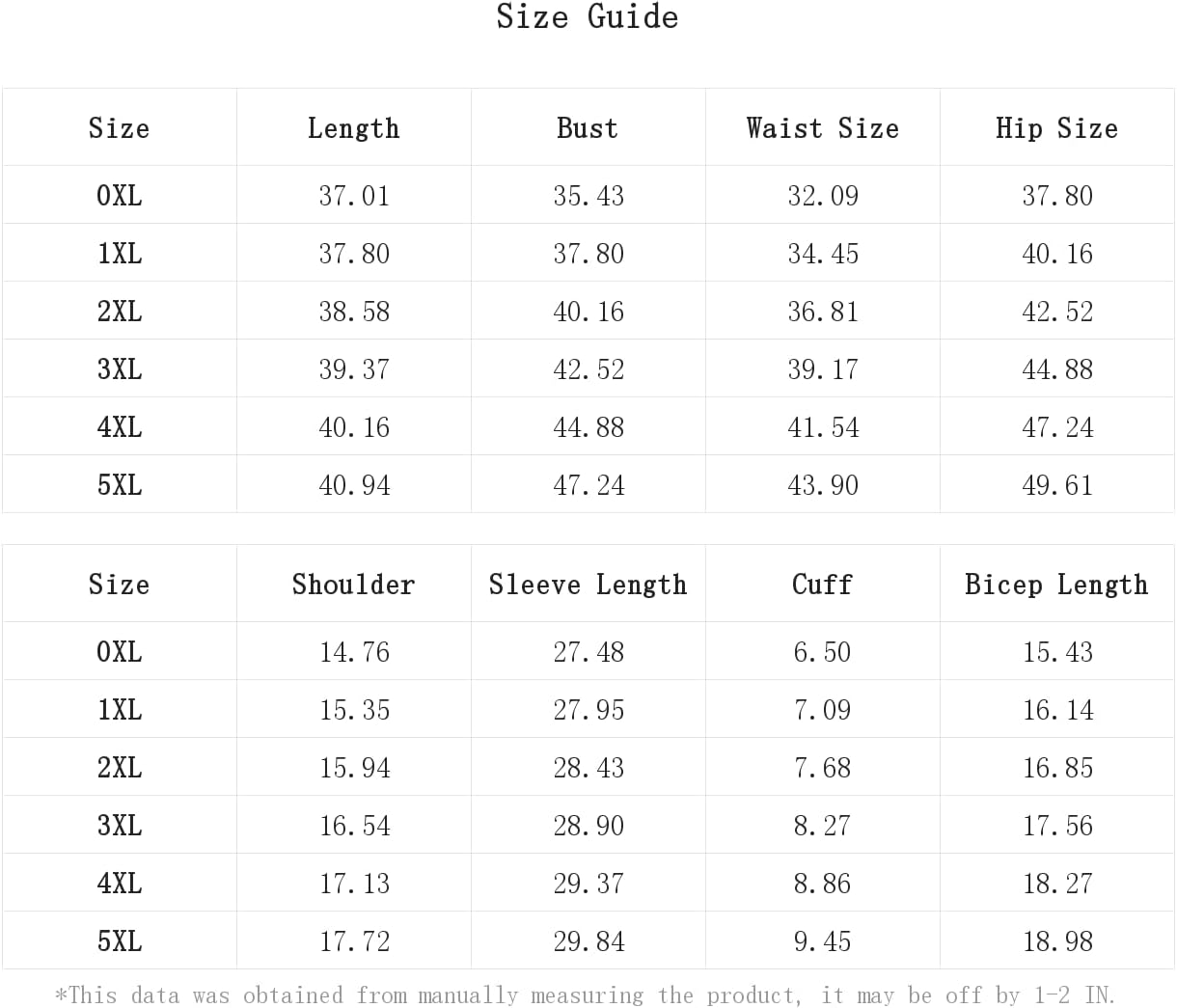
Task: Click the Waist Size column header
Action: click(822, 128)
